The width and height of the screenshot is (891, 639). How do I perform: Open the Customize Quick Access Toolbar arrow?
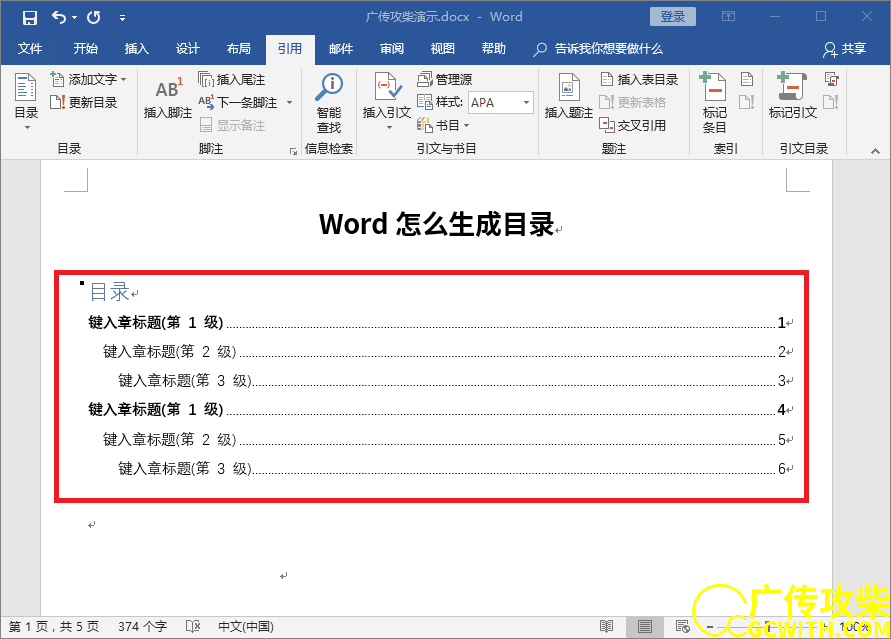coord(122,18)
